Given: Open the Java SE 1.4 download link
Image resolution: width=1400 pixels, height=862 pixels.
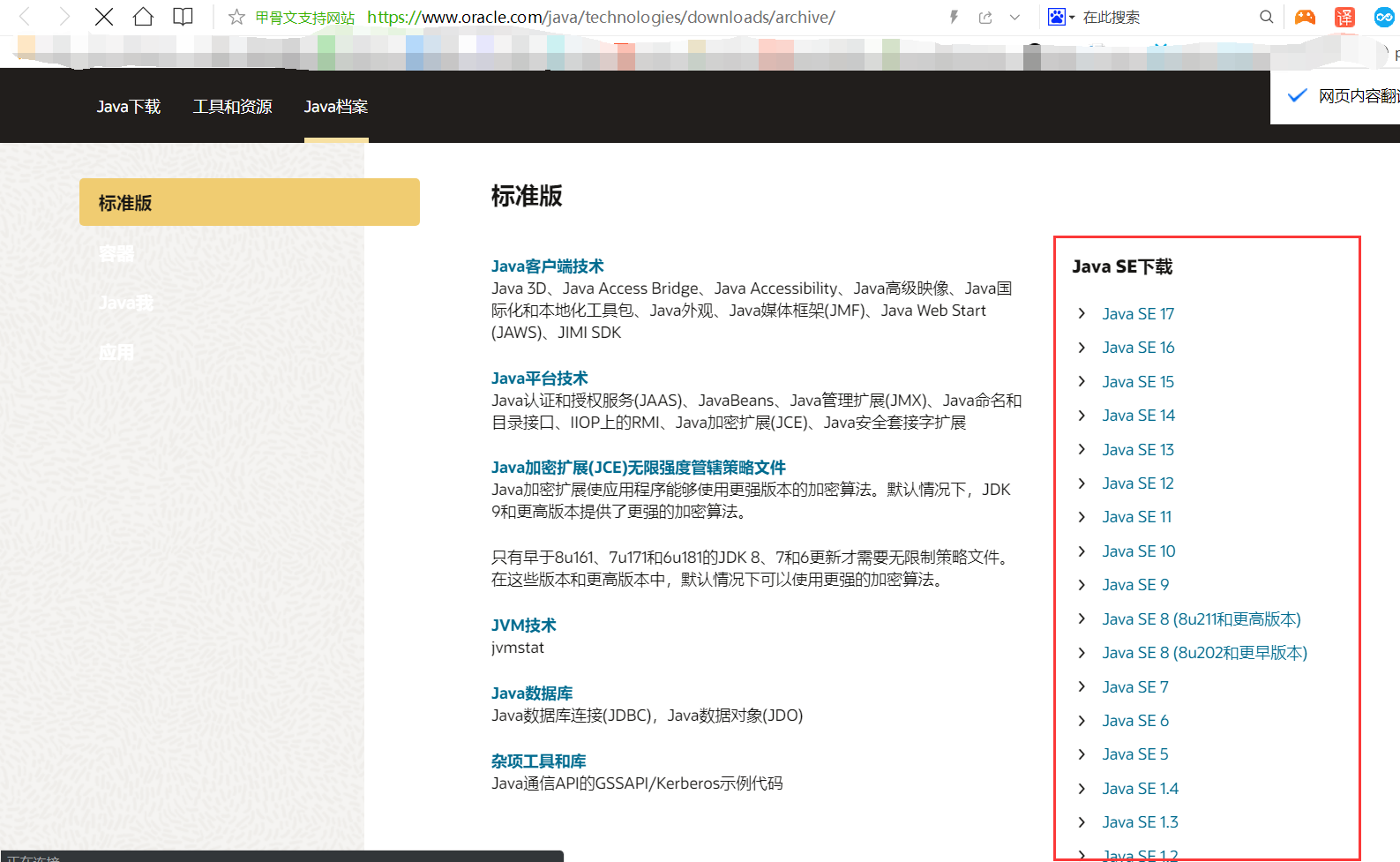Looking at the screenshot, I should [x=1141, y=789].
